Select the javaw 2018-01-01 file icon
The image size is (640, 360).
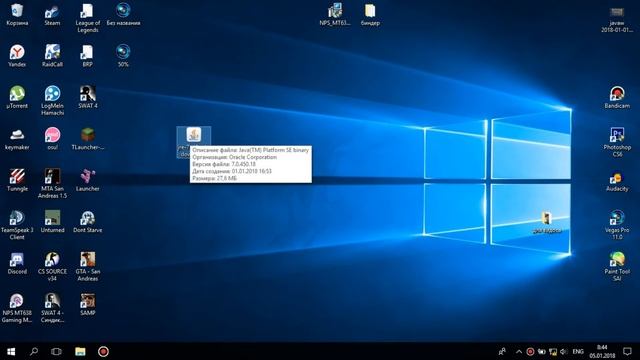(617, 20)
